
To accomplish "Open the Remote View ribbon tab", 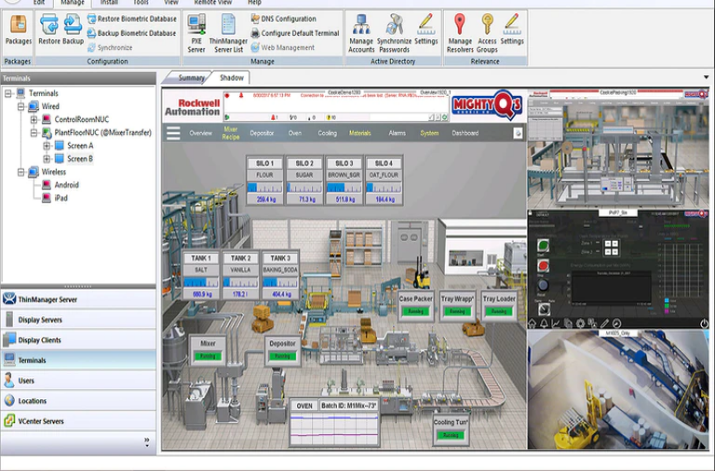I will pyautogui.click(x=212, y=3).
